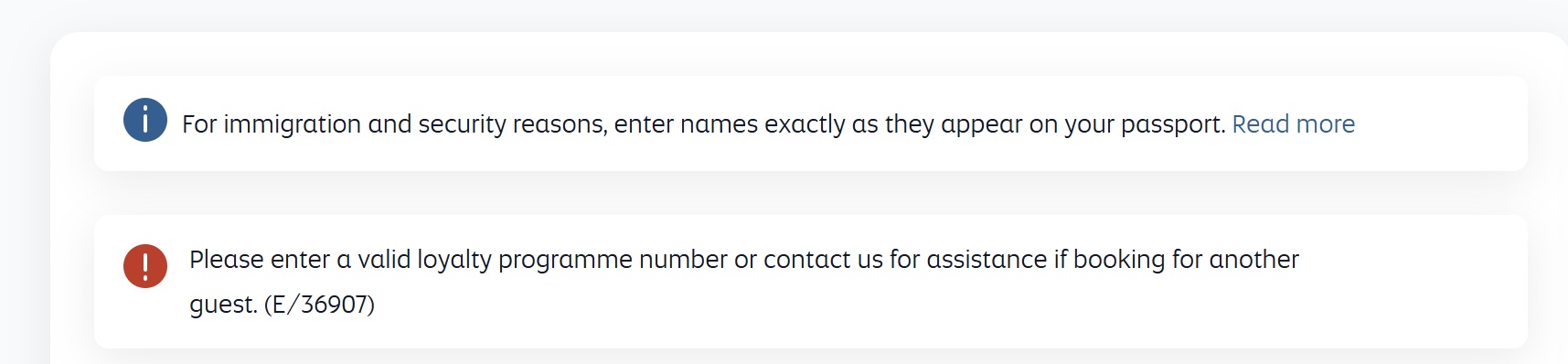The height and width of the screenshot is (364, 1568).
Task: Click the red error exclamation icon
Action: (145, 266)
